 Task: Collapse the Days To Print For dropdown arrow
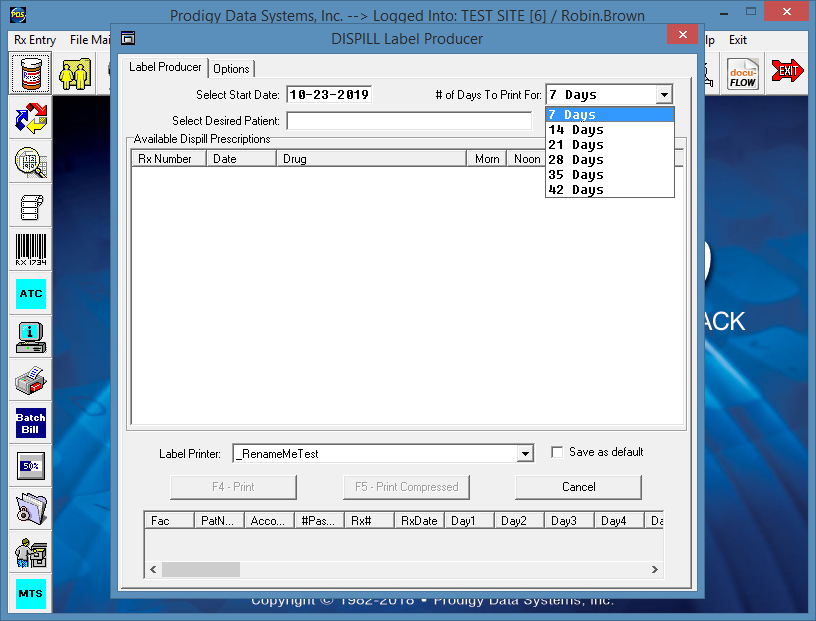click(x=665, y=95)
